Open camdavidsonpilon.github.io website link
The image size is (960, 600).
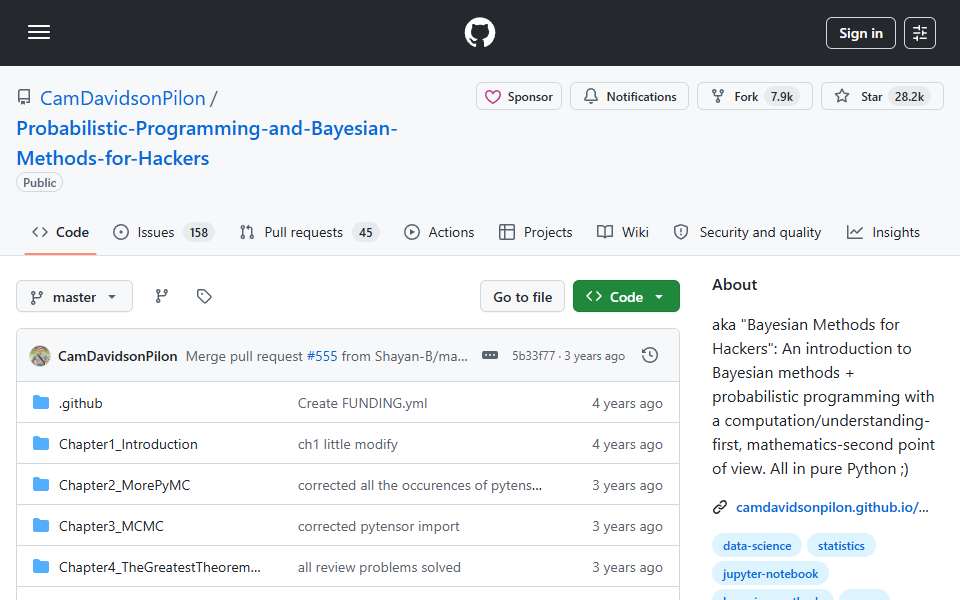(832, 508)
